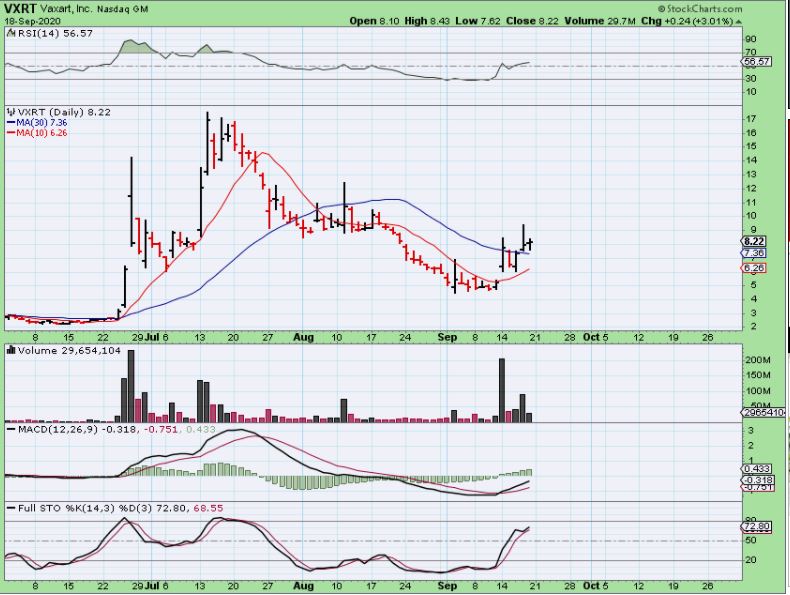
Task: Click the 200M label on volume axis
Action: click(x=758, y=360)
